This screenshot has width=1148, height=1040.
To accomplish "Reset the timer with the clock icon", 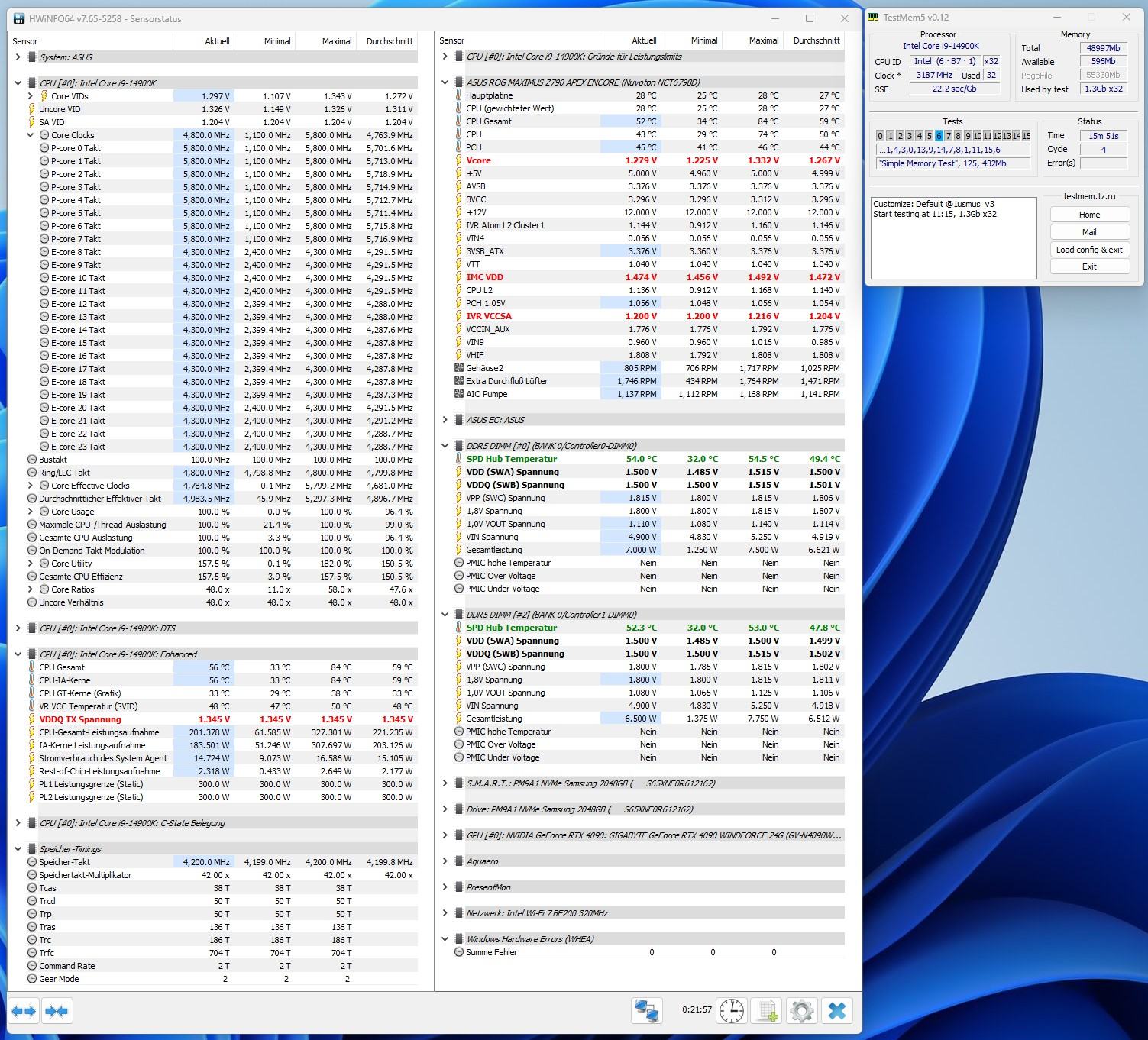I will point(731,1011).
